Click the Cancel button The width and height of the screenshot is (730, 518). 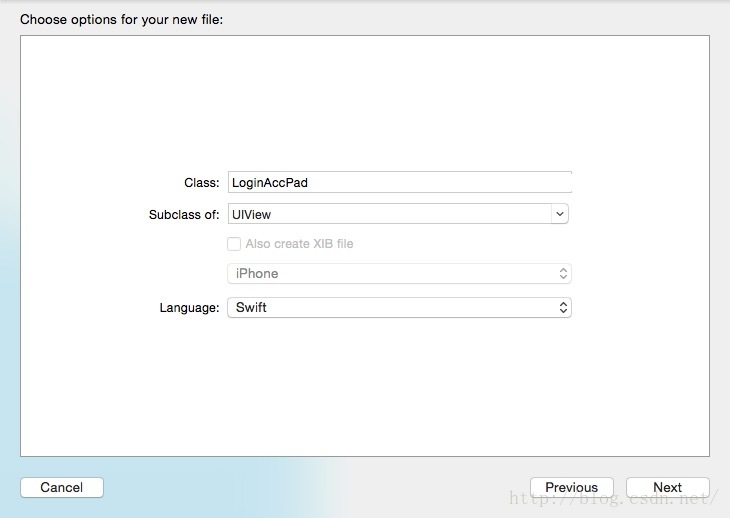pos(62,487)
